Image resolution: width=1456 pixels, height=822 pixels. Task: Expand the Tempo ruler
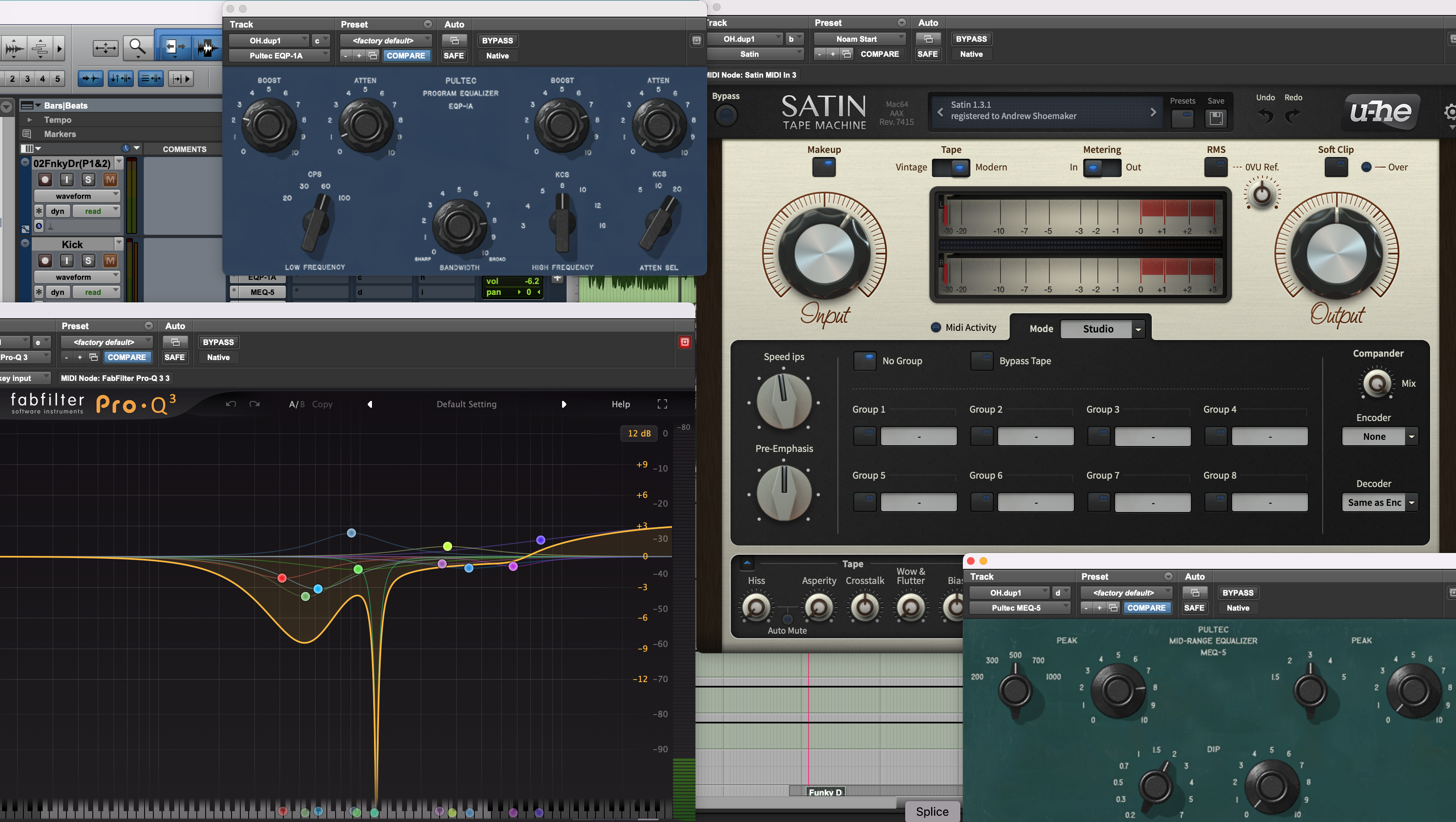coord(29,120)
